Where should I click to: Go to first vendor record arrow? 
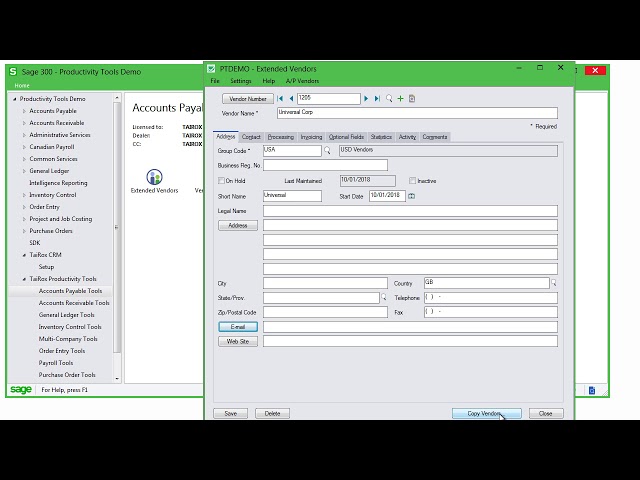click(x=280, y=98)
